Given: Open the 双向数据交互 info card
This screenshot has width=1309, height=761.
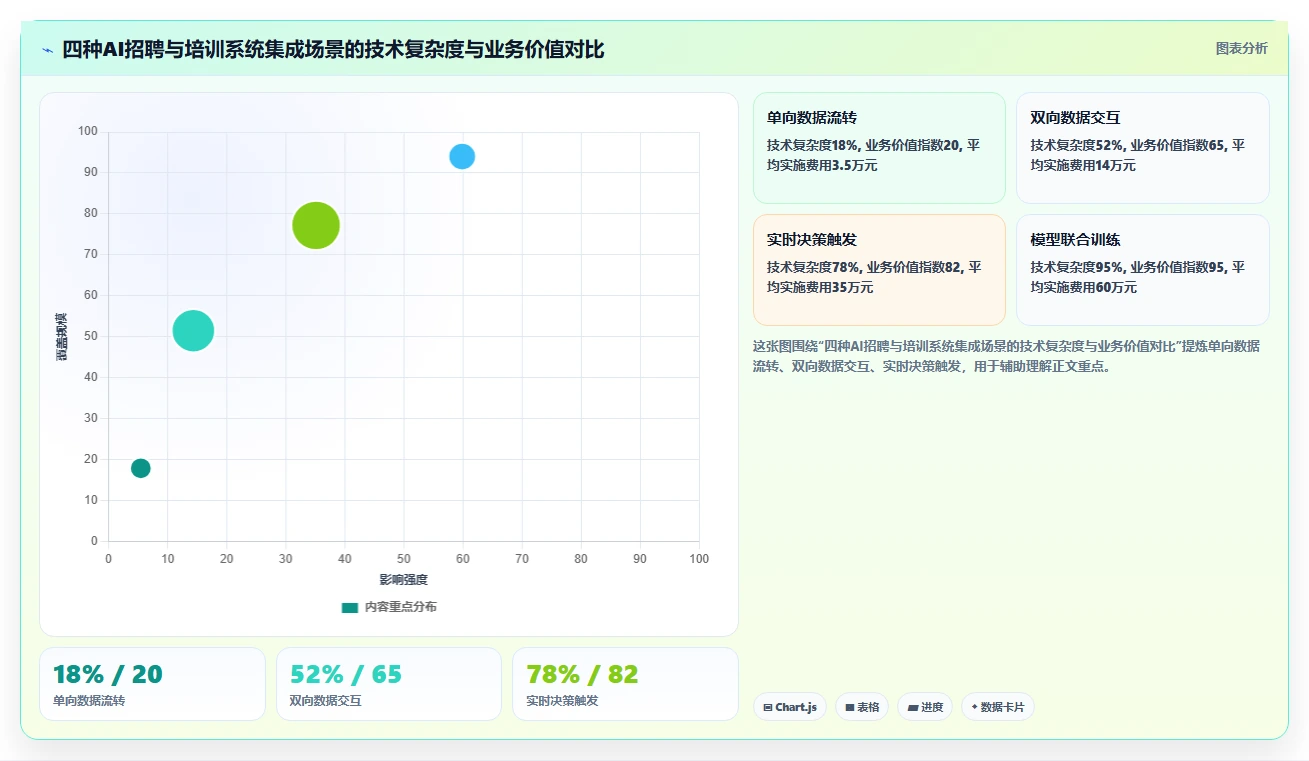Looking at the screenshot, I should [x=1143, y=148].
